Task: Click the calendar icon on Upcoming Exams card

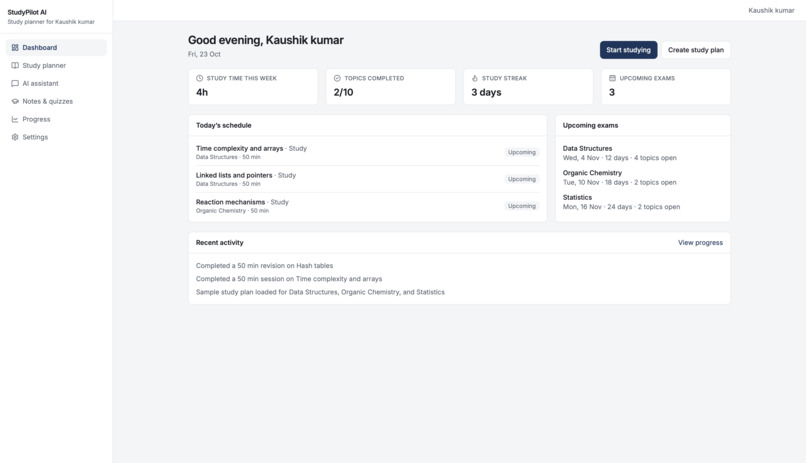Action: coord(612,78)
